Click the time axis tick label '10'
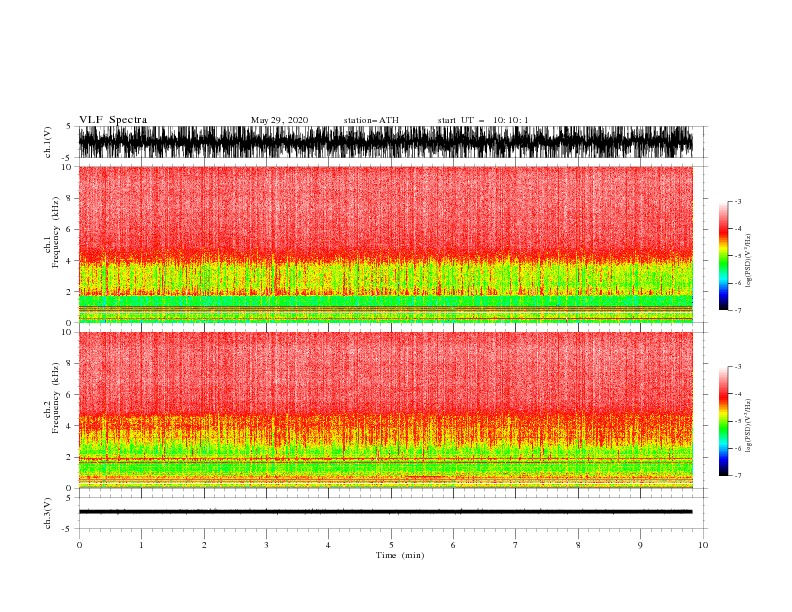 tap(703, 545)
